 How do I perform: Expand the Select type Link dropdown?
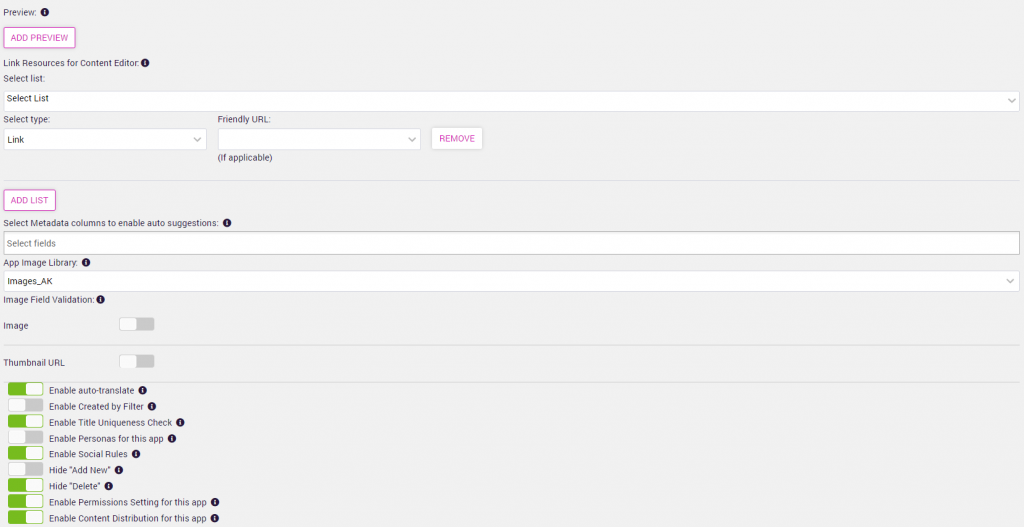tap(105, 140)
